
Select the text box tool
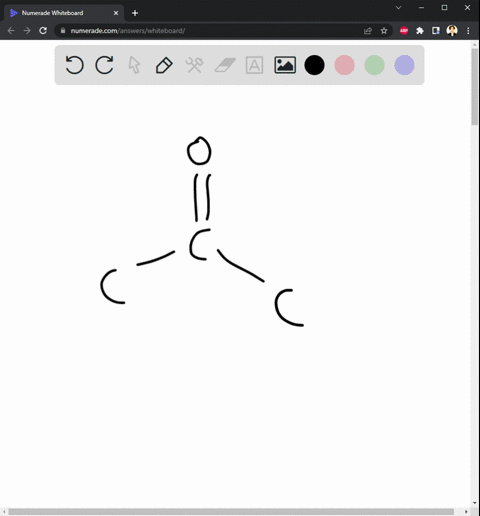(254, 65)
